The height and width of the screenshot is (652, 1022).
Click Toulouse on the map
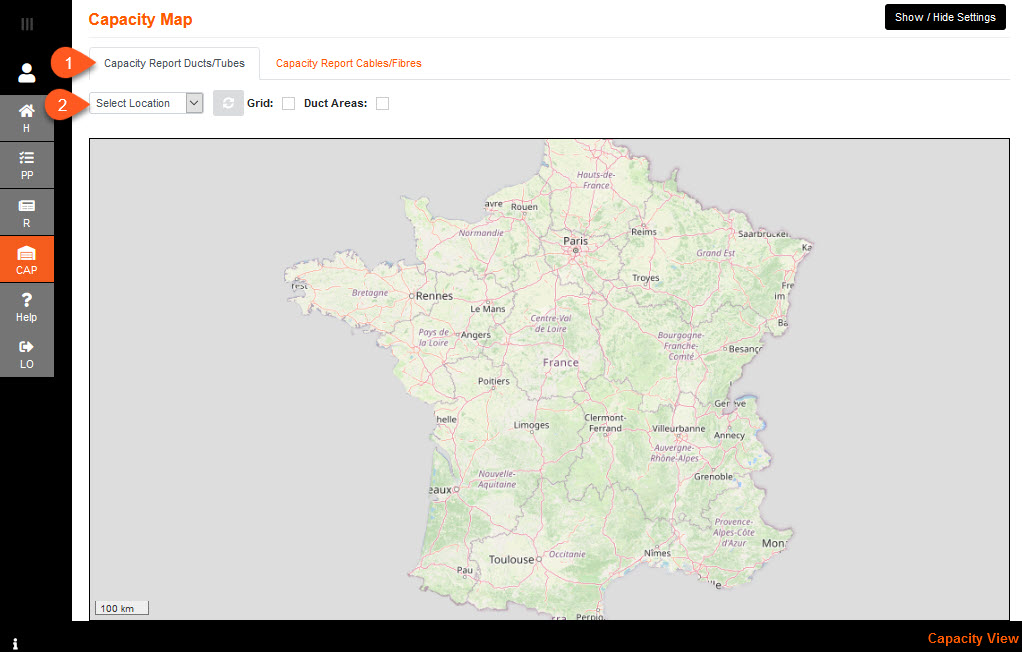[511, 560]
